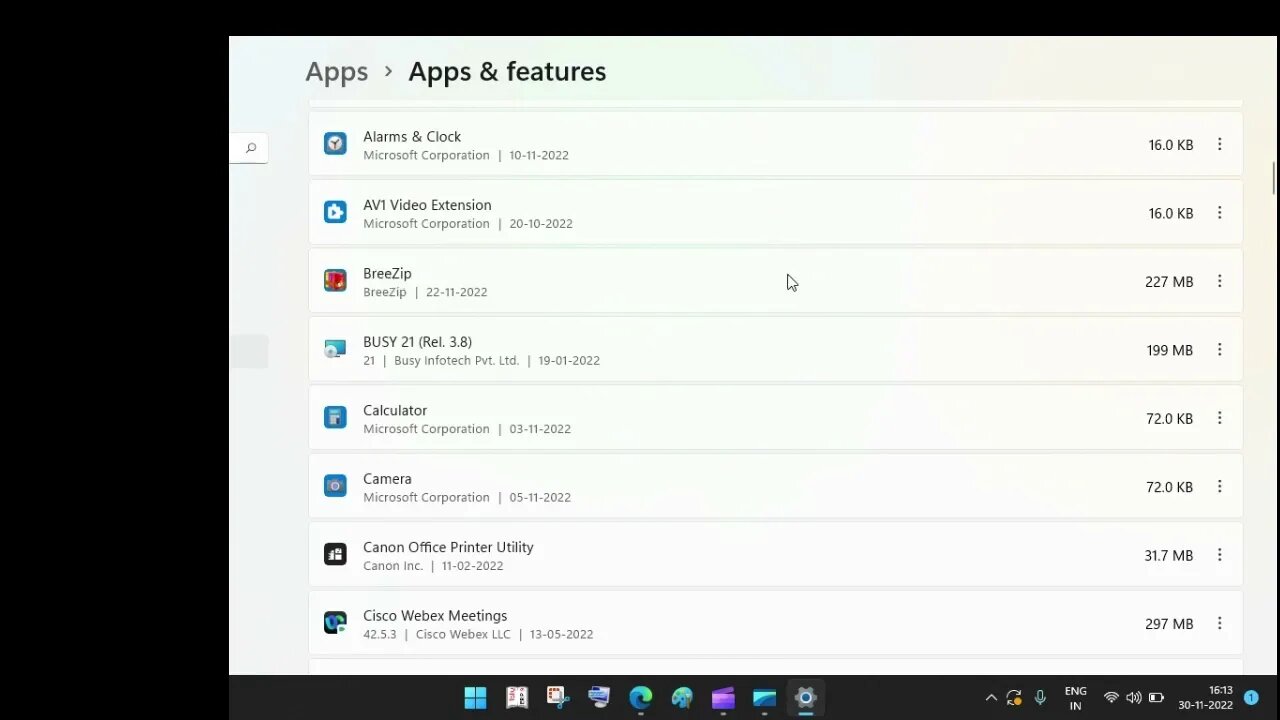
Task: Select Cisco Webex Meetings name
Action: pos(435,616)
